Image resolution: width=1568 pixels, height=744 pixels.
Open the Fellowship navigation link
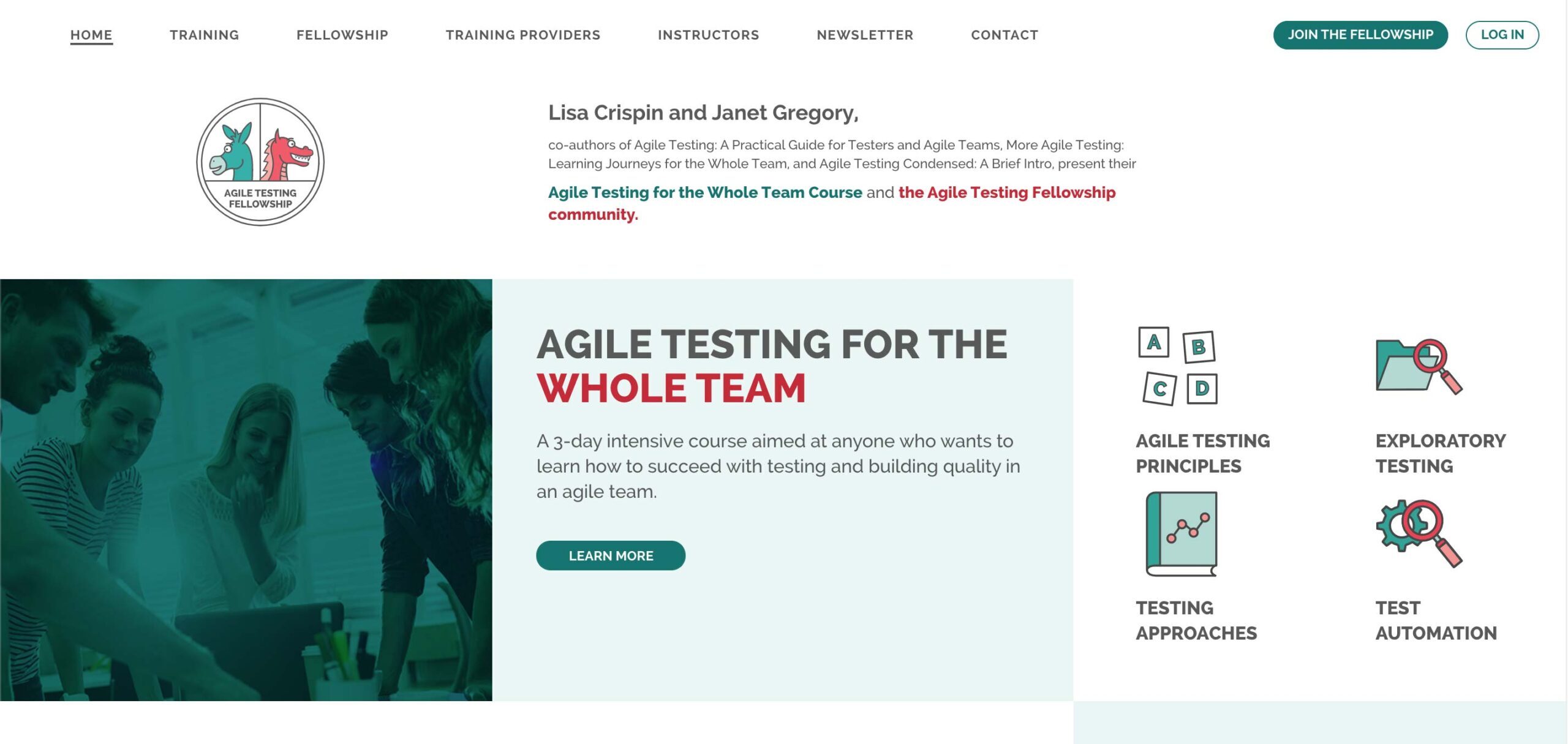click(x=342, y=35)
